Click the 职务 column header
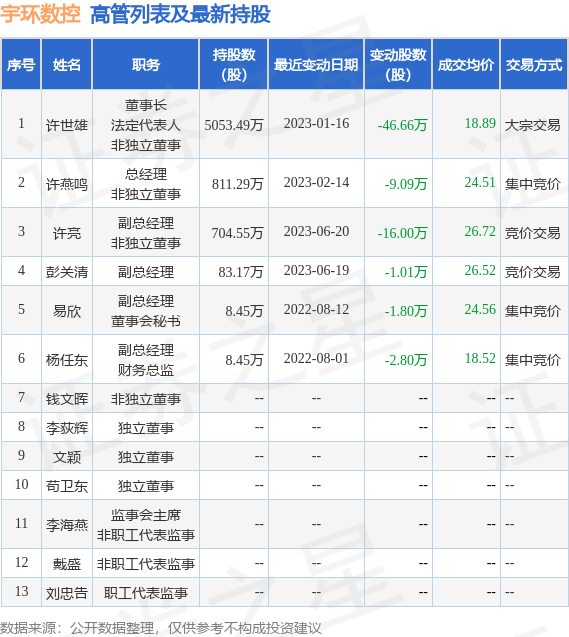Viewport: 569px width, 637px height. point(146,65)
